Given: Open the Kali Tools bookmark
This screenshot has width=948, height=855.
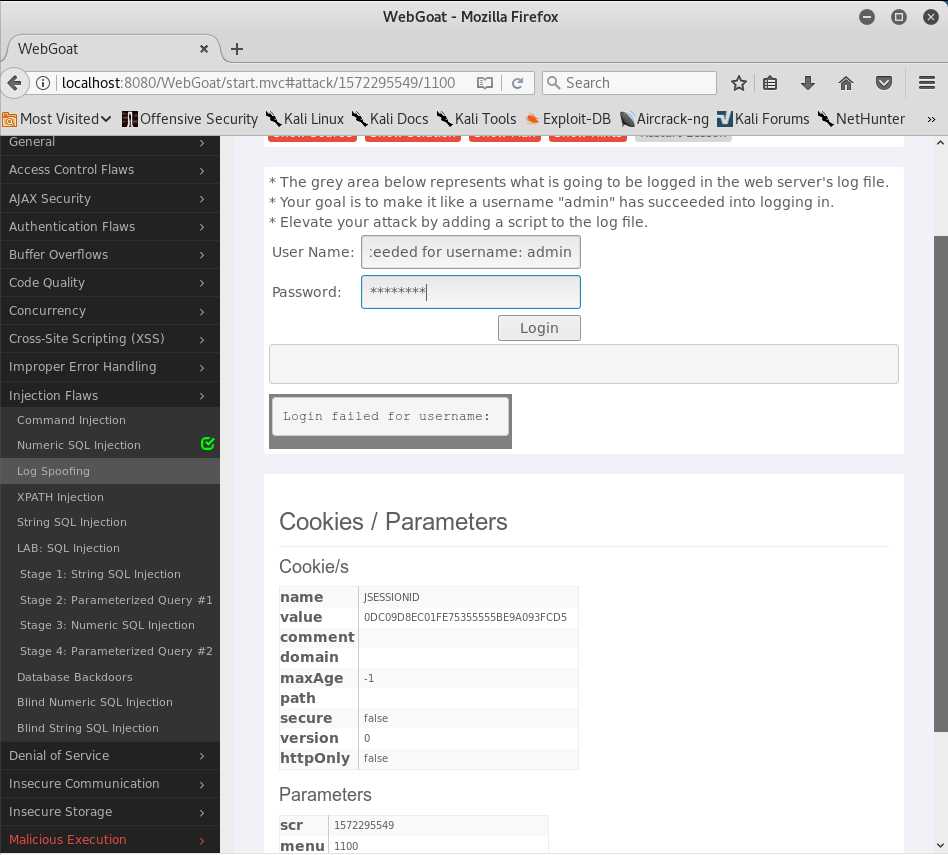Looking at the screenshot, I should click(x=477, y=119).
